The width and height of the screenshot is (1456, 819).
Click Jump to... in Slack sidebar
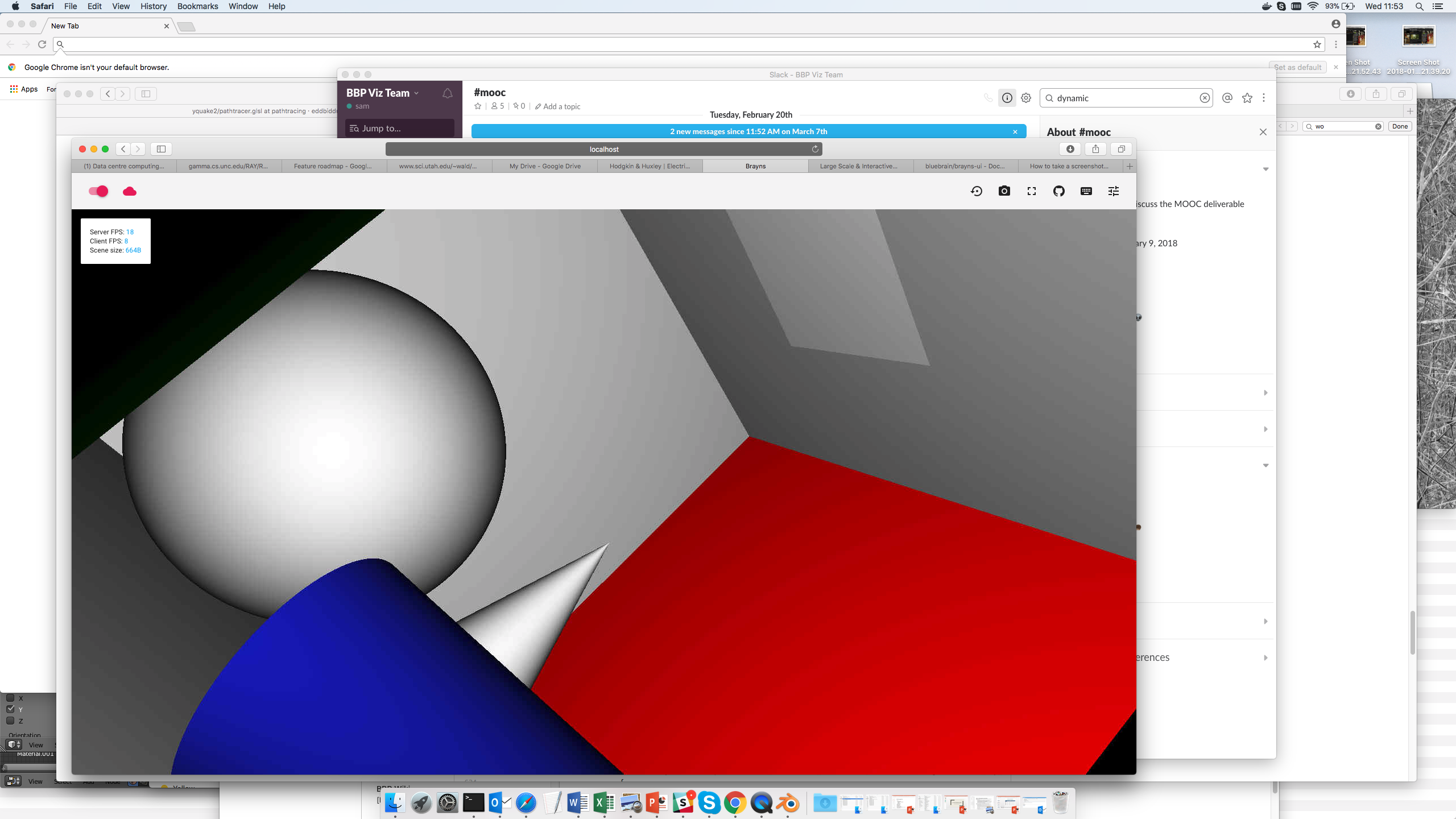click(x=399, y=128)
